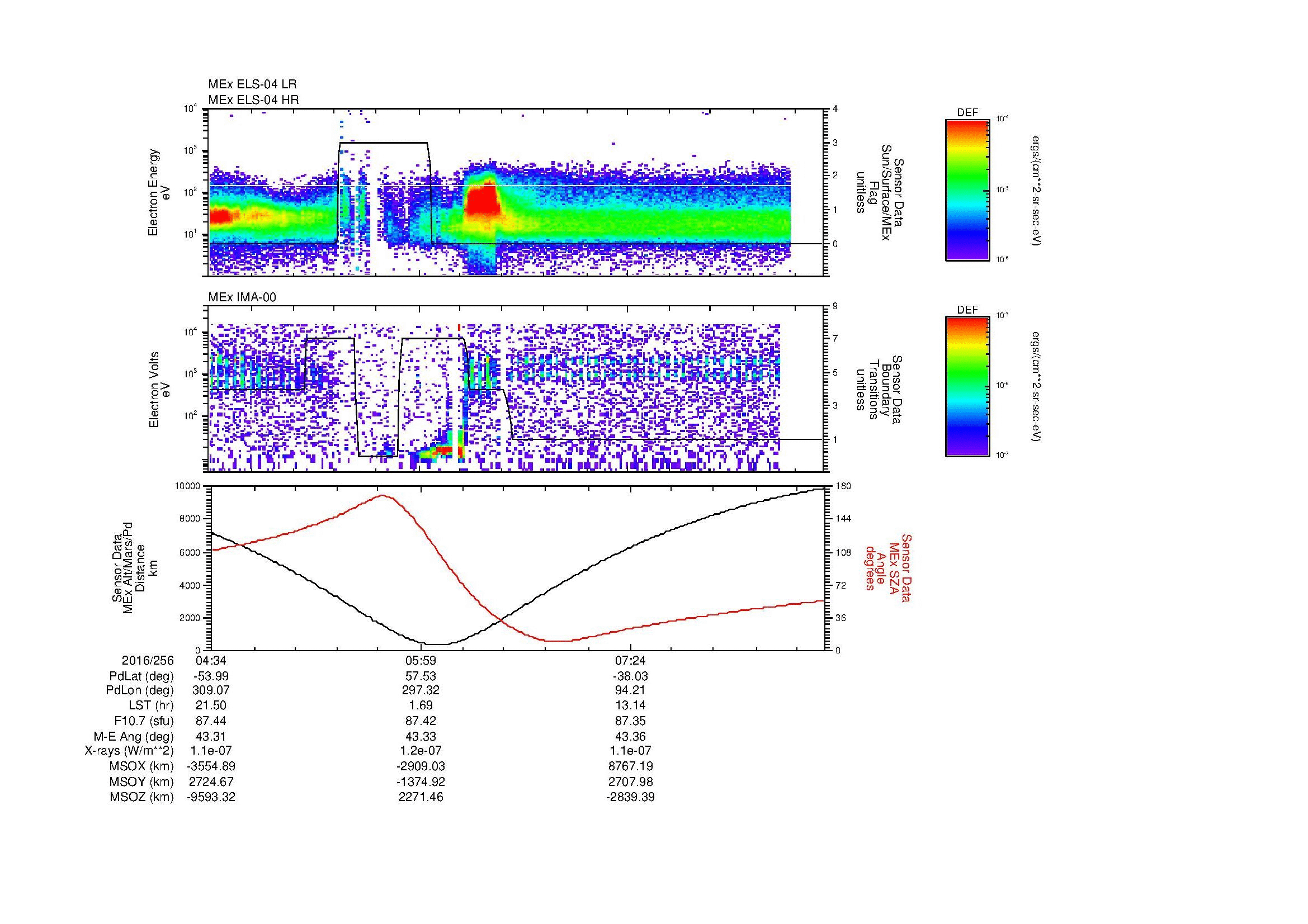Click the M-E Ang value '43.33'
Viewport: 1308px width, 924px height.
pos(421,736)
